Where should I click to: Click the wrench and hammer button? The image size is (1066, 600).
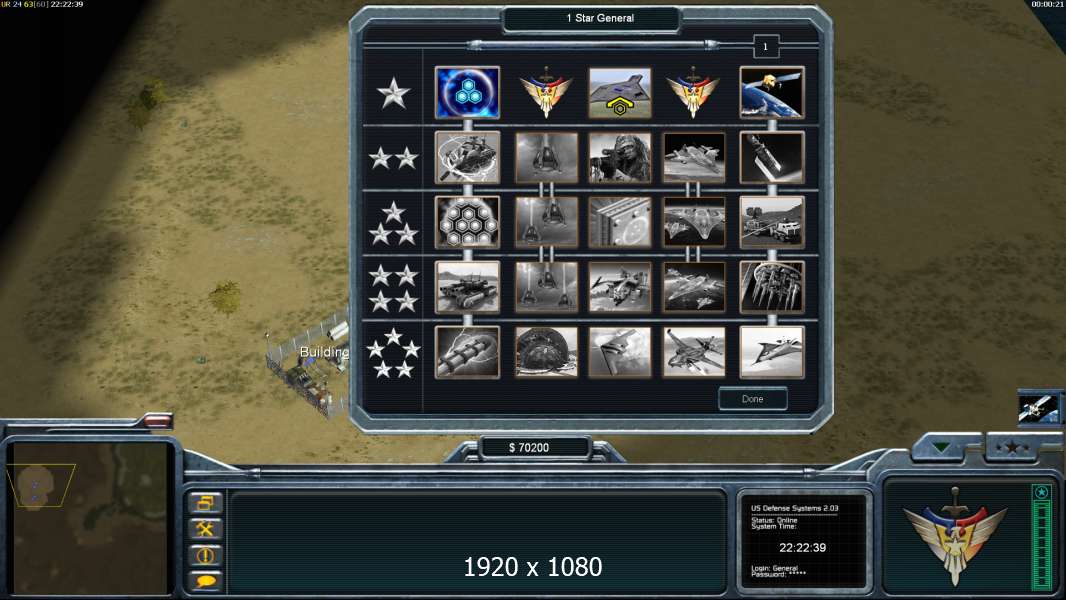click(205, 529)
